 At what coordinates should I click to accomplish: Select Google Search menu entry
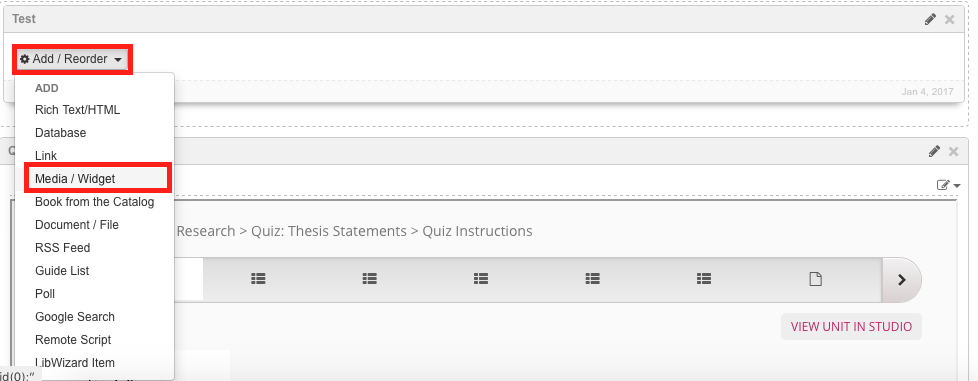click(x=75, y=317)
